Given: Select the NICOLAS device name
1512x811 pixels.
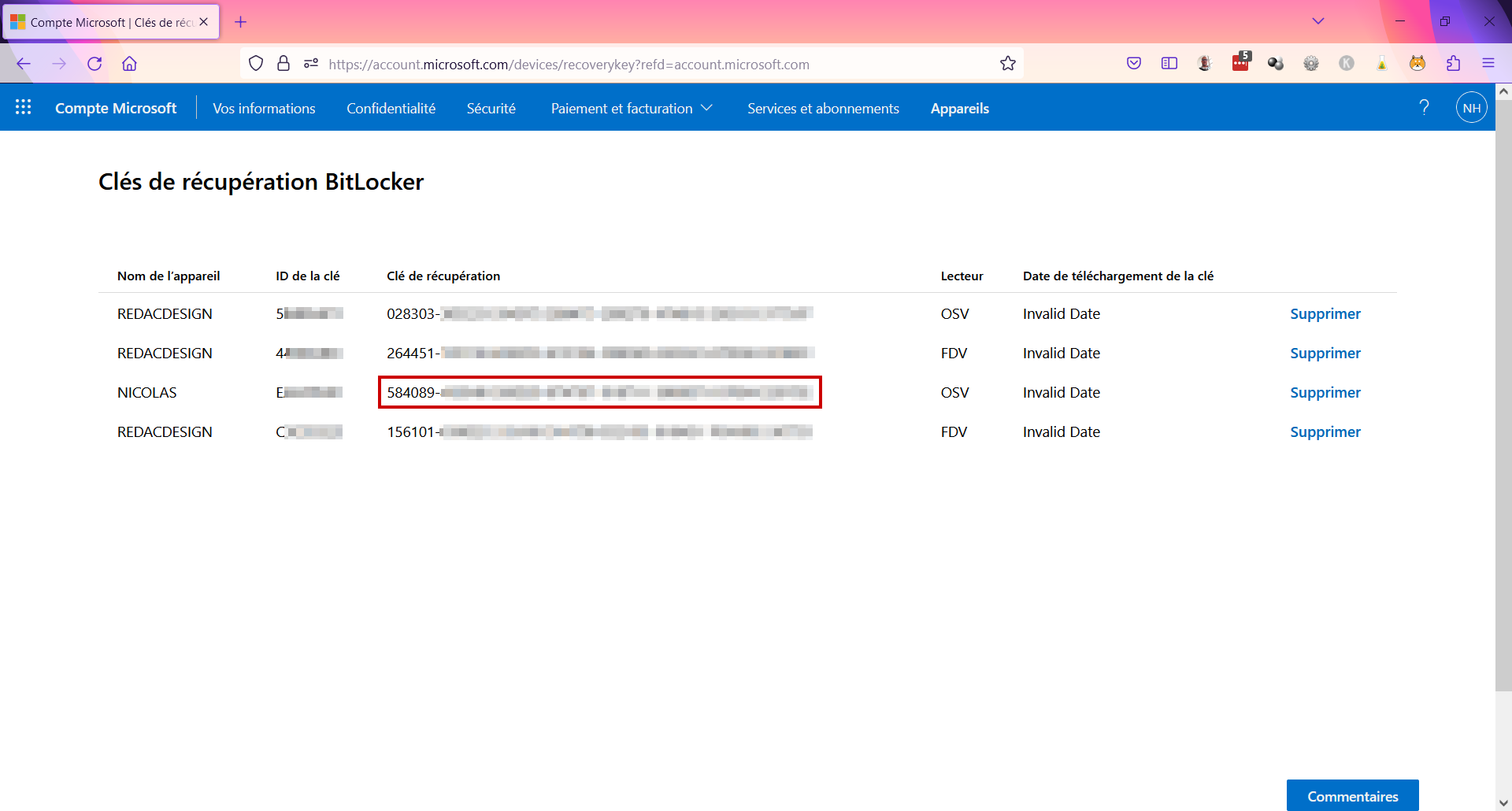Looking at the screenshot, I should [147, 392].
